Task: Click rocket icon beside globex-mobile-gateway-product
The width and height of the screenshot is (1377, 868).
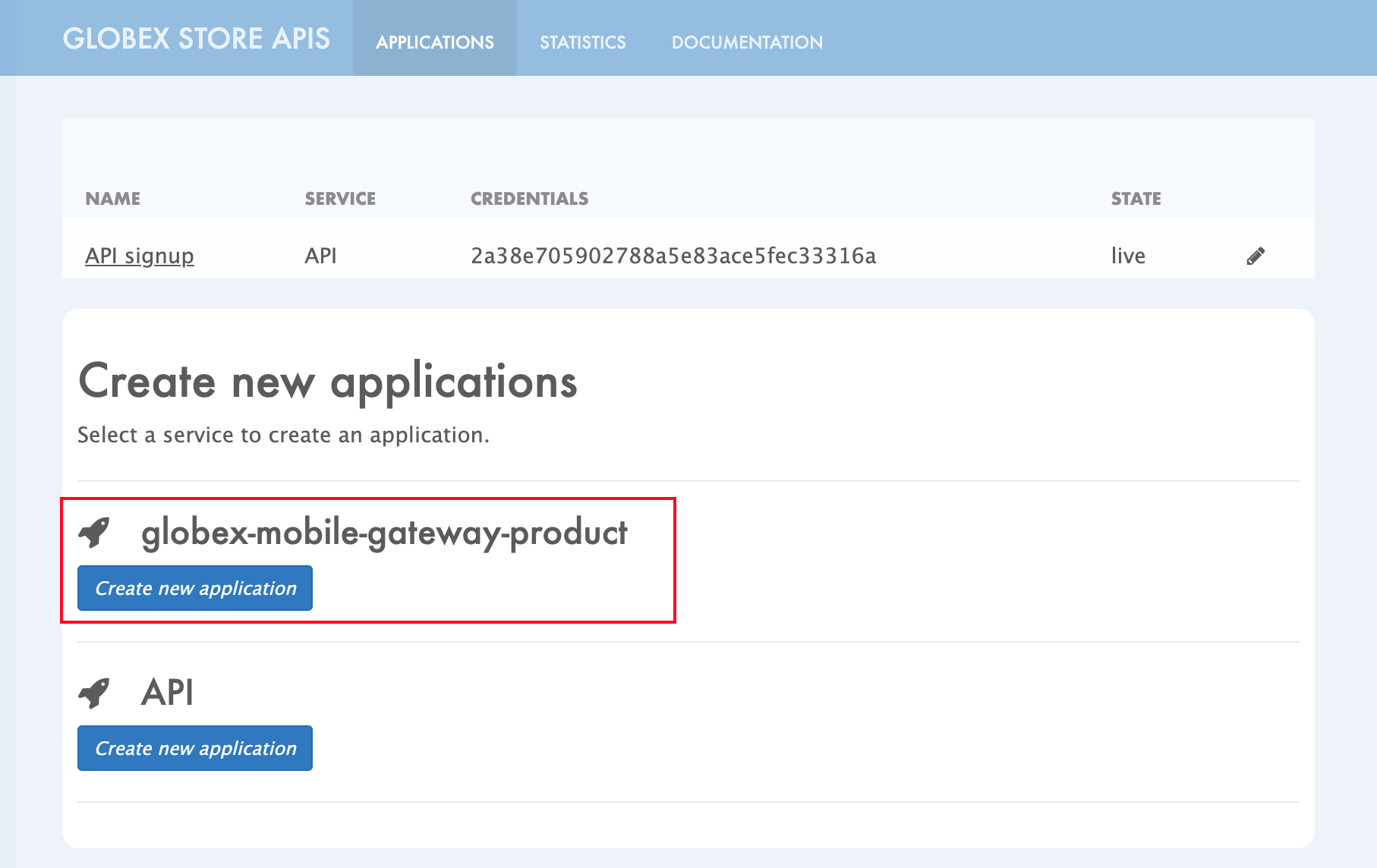Action: (x=94, y=533)
